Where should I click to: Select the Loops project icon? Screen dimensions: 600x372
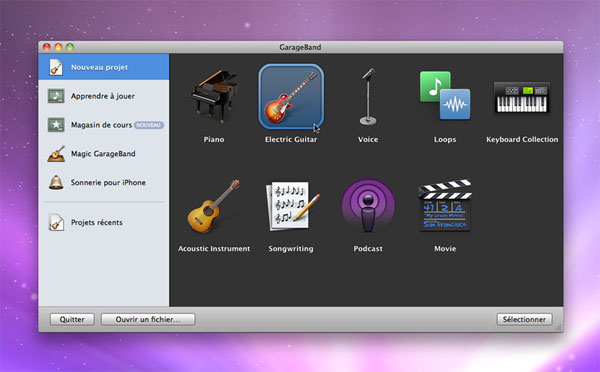(x=445, y=95)
